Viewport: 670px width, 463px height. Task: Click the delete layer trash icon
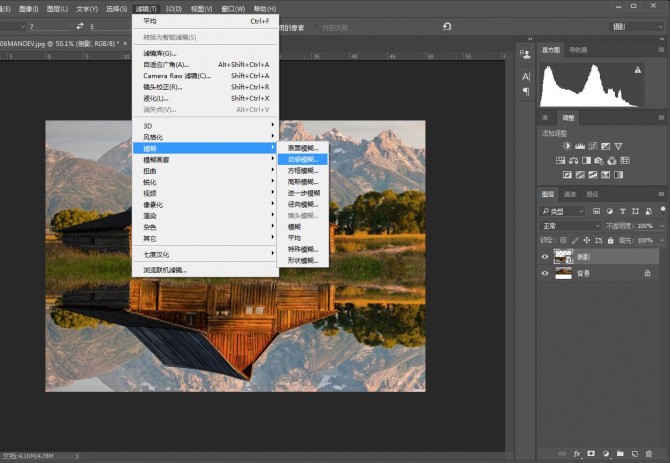(x=648, y=454)
